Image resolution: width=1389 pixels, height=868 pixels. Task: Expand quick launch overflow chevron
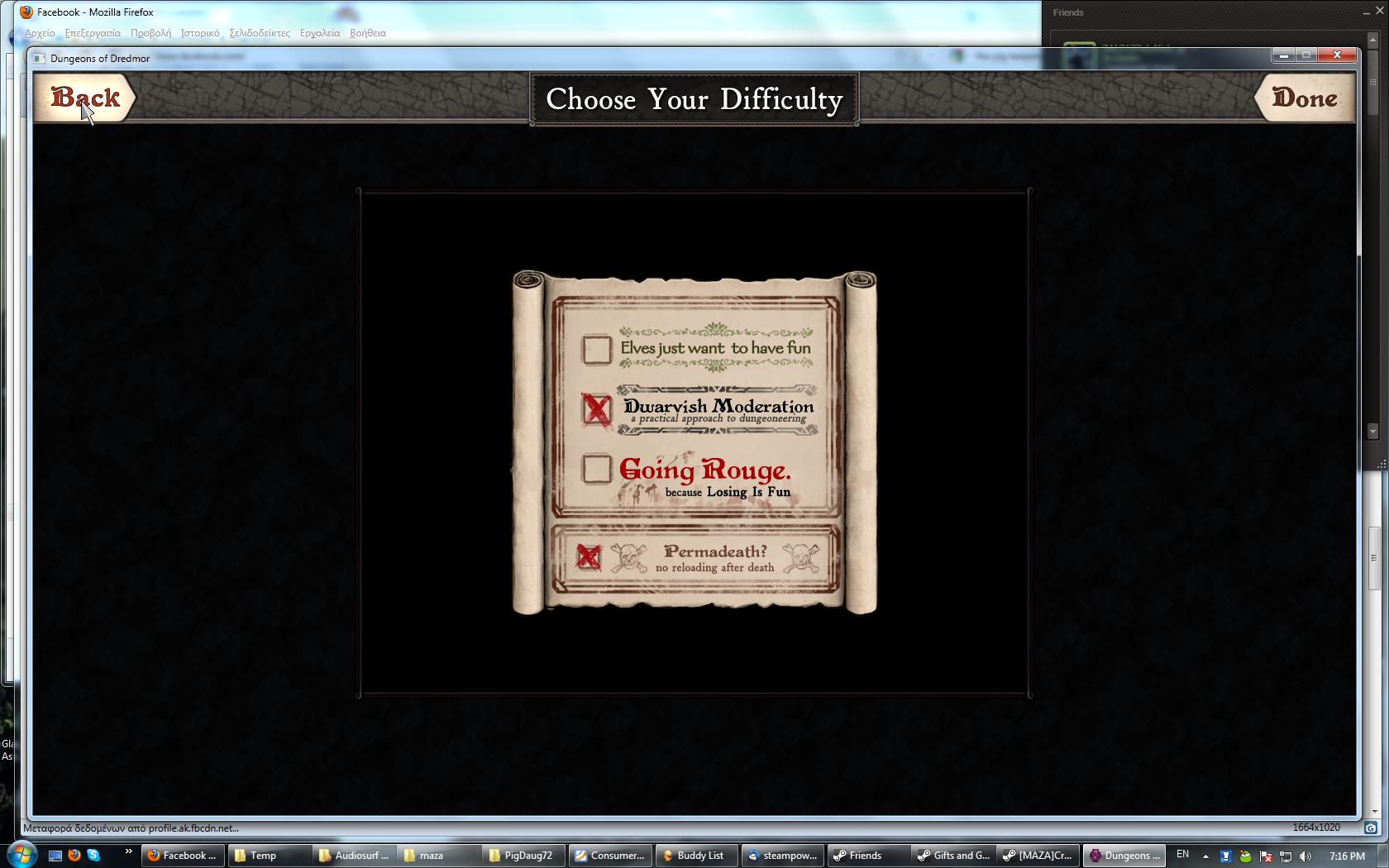click(x=128, y=851)
